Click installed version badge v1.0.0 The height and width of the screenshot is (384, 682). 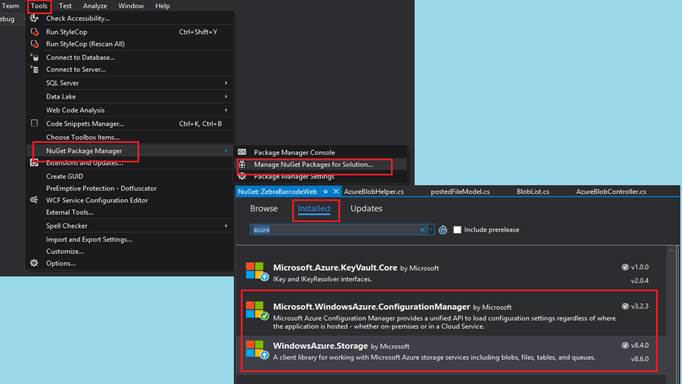pos(635,267)
